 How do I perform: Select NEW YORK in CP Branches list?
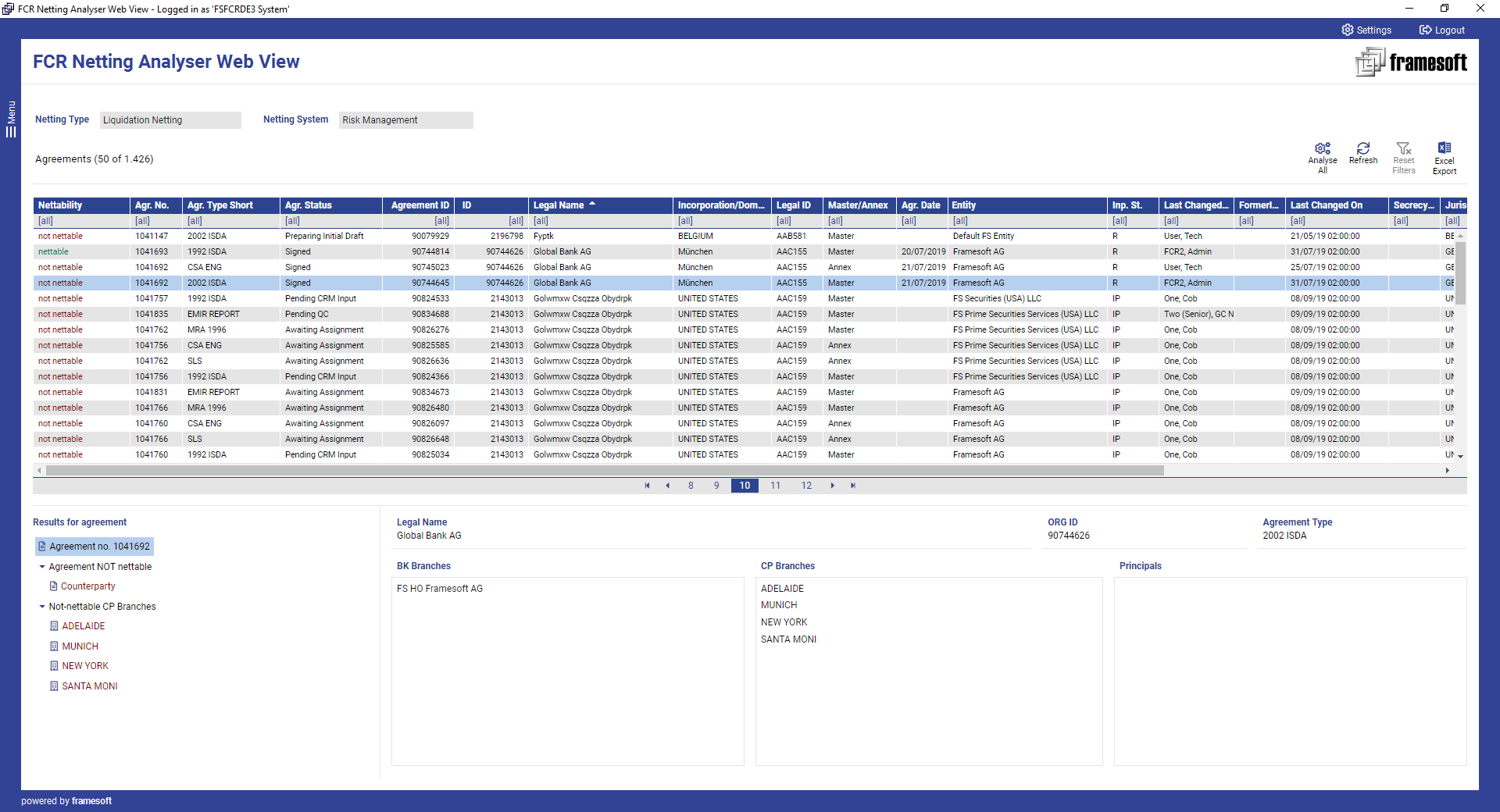click(784, 622)
